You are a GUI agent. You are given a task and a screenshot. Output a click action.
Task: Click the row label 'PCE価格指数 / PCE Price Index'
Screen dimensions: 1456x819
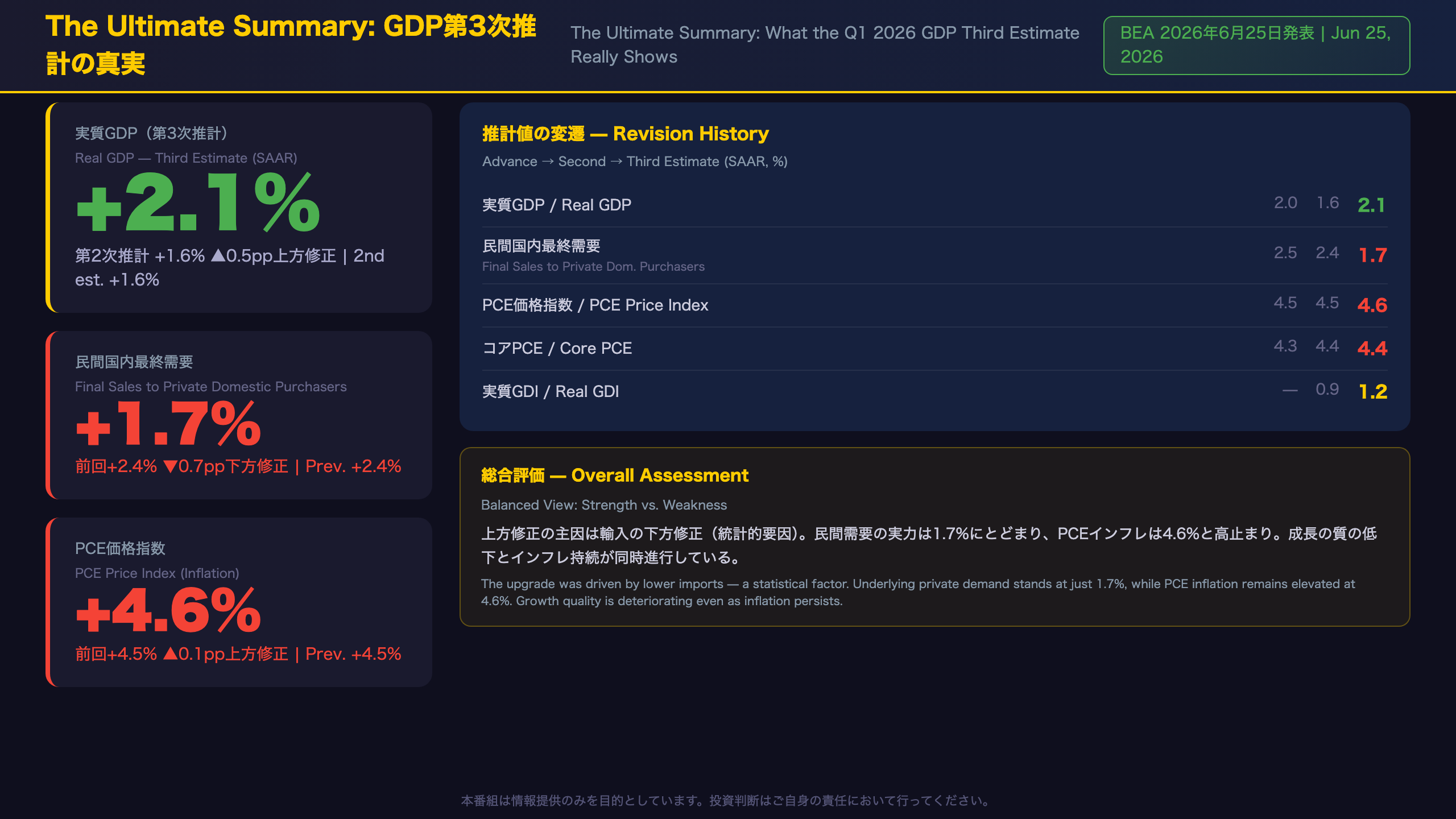point(595,305)
